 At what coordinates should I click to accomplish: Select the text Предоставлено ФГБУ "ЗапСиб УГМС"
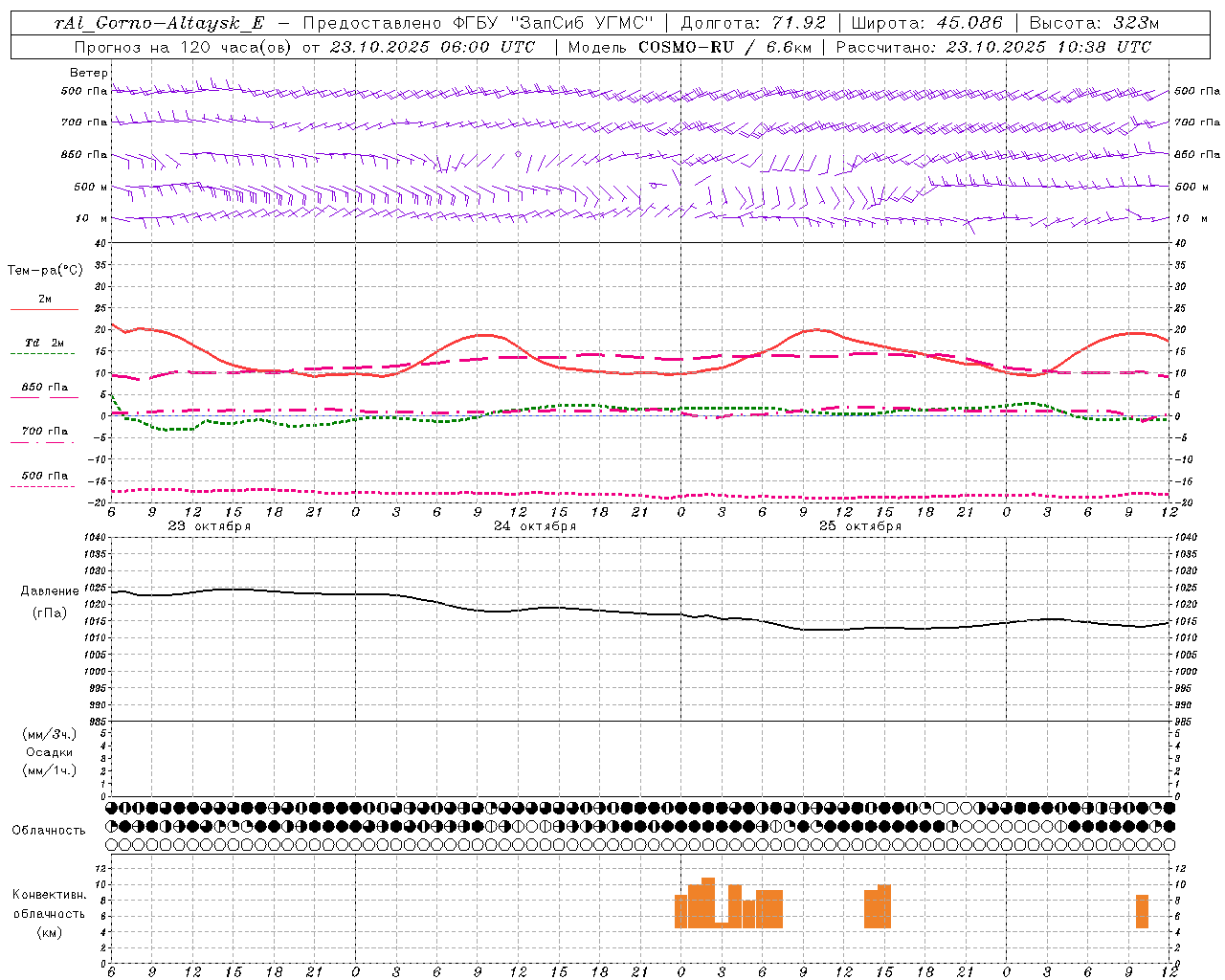478,23
